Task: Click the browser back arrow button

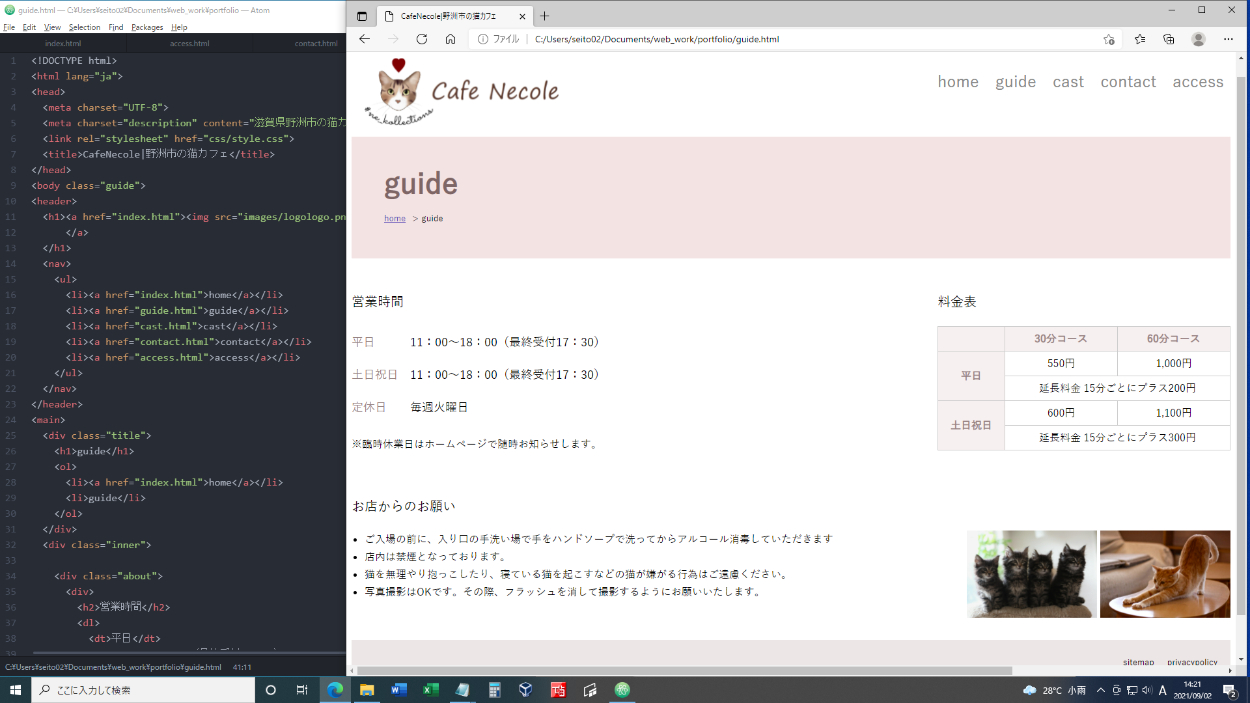Action: coord(364,39)
